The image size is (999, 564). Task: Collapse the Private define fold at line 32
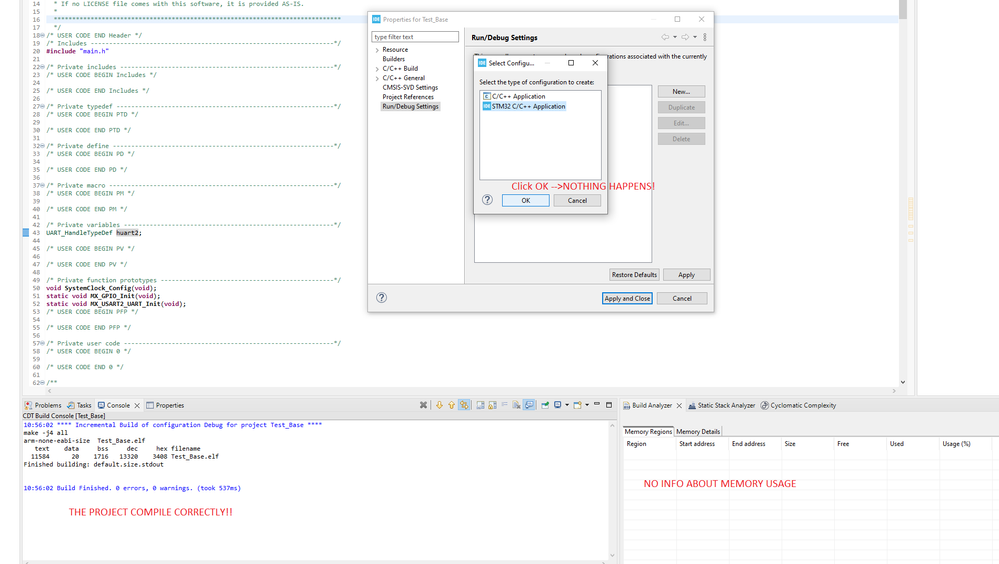pyautogui.click(x=43, y=146)
